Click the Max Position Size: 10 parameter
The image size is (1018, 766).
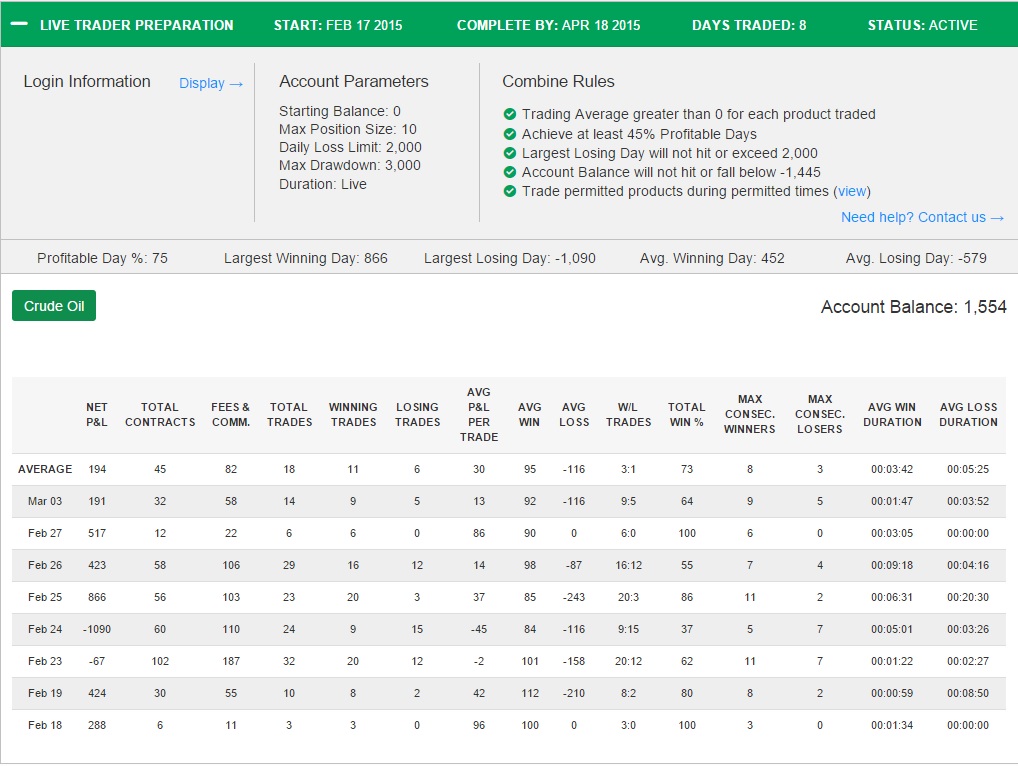tap(347, 129)
